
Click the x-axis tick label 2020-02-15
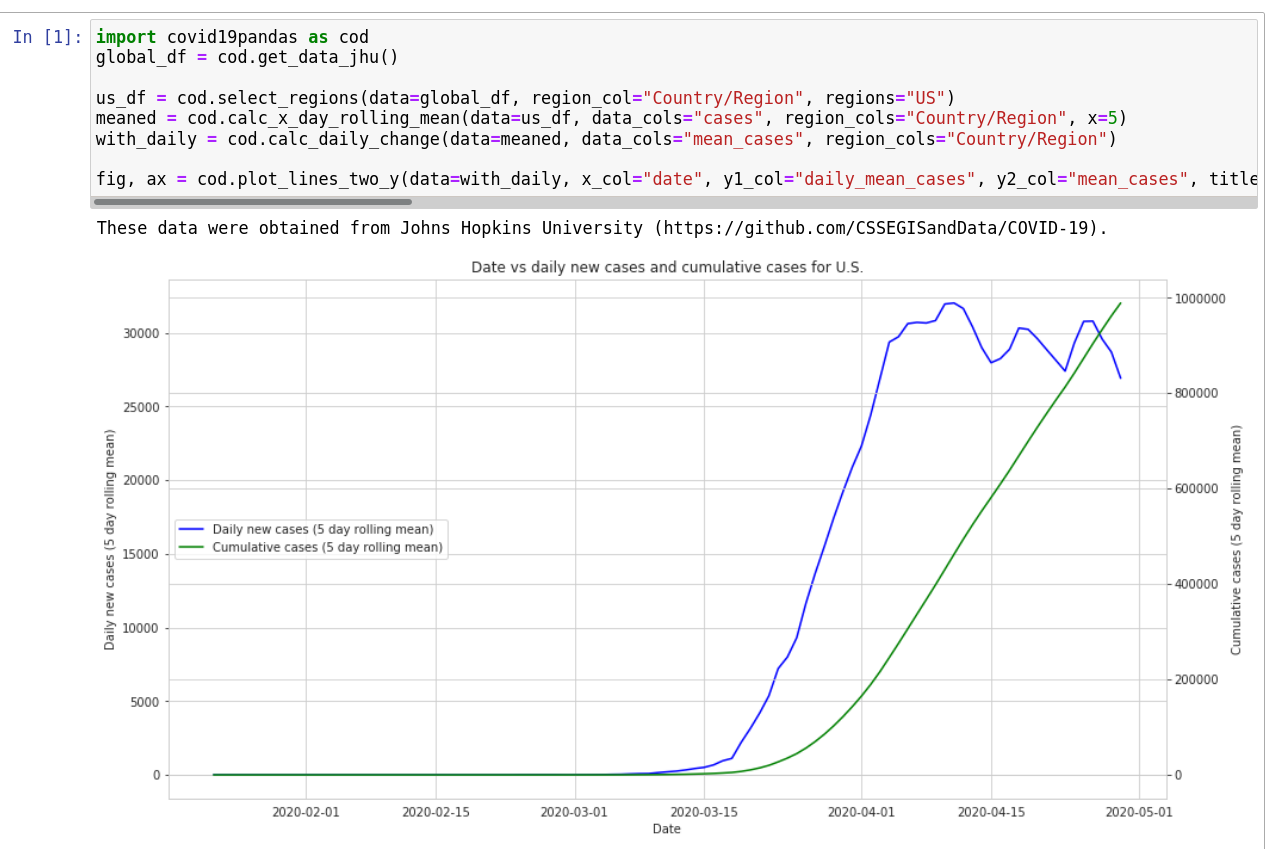[436, 812]
